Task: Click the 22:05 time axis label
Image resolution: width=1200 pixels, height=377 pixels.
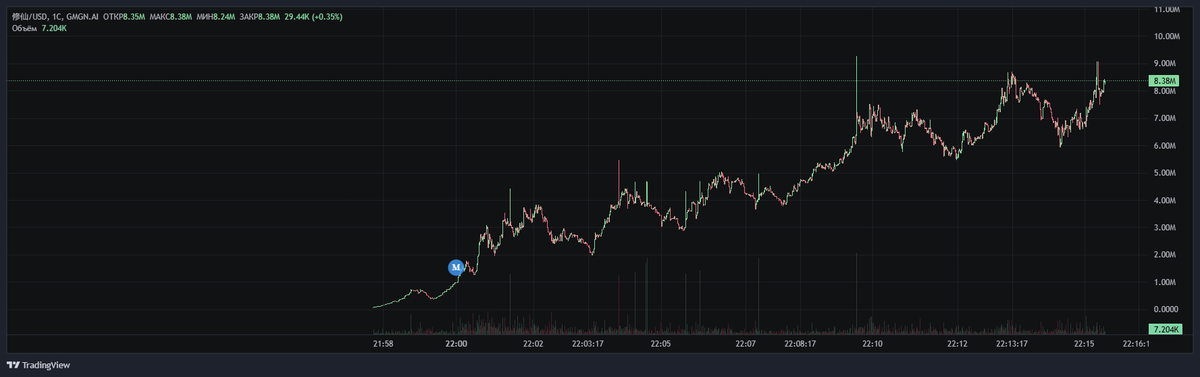Action: click(x=660, y=343)
